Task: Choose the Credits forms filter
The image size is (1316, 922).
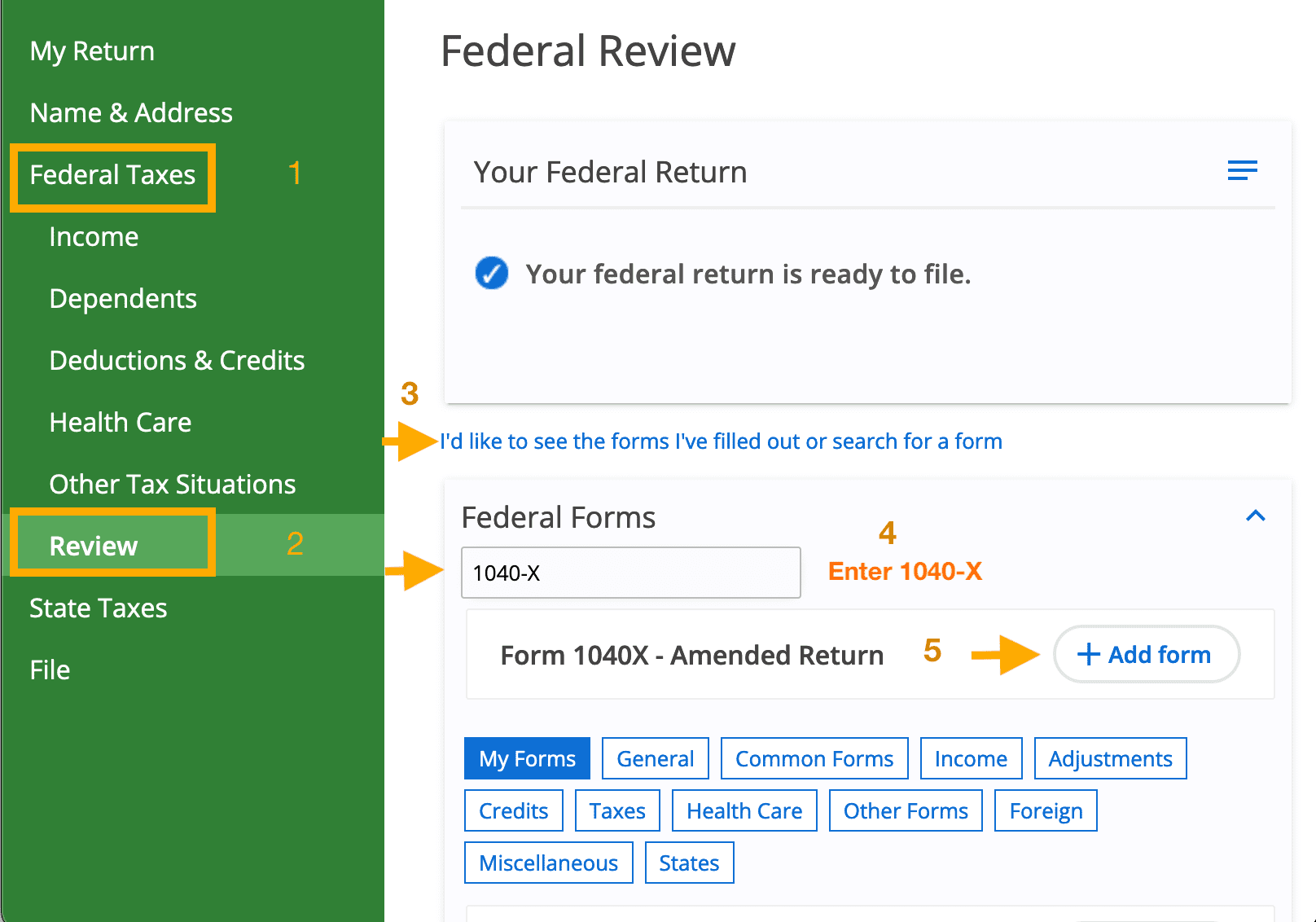Action: [x=513, y=810]
